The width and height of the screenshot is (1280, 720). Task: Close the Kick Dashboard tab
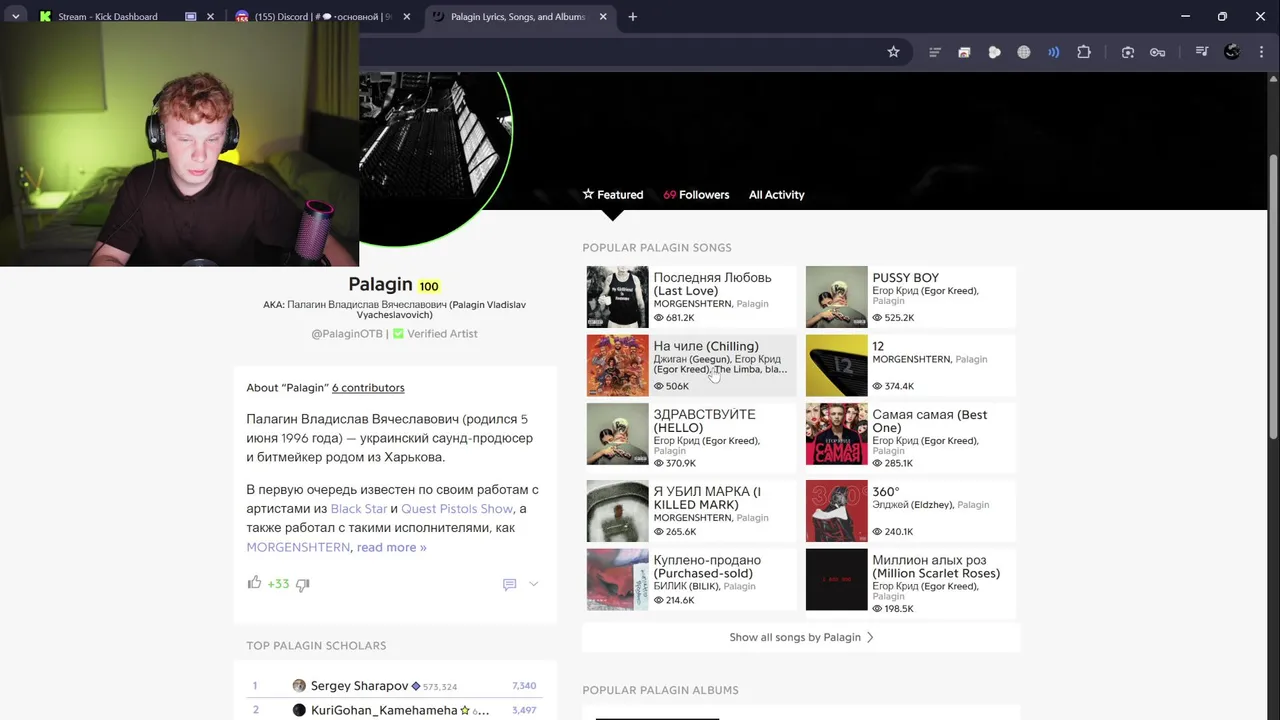(210, 17)
